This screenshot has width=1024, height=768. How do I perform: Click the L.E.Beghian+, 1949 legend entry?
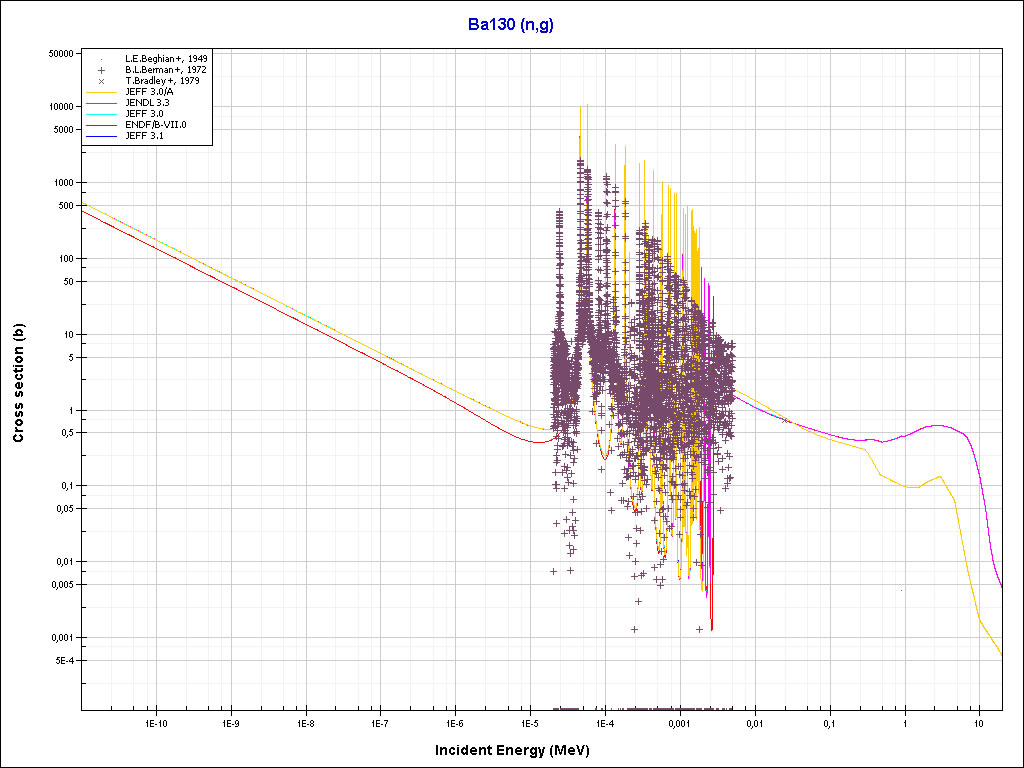(x=166, y=59)
